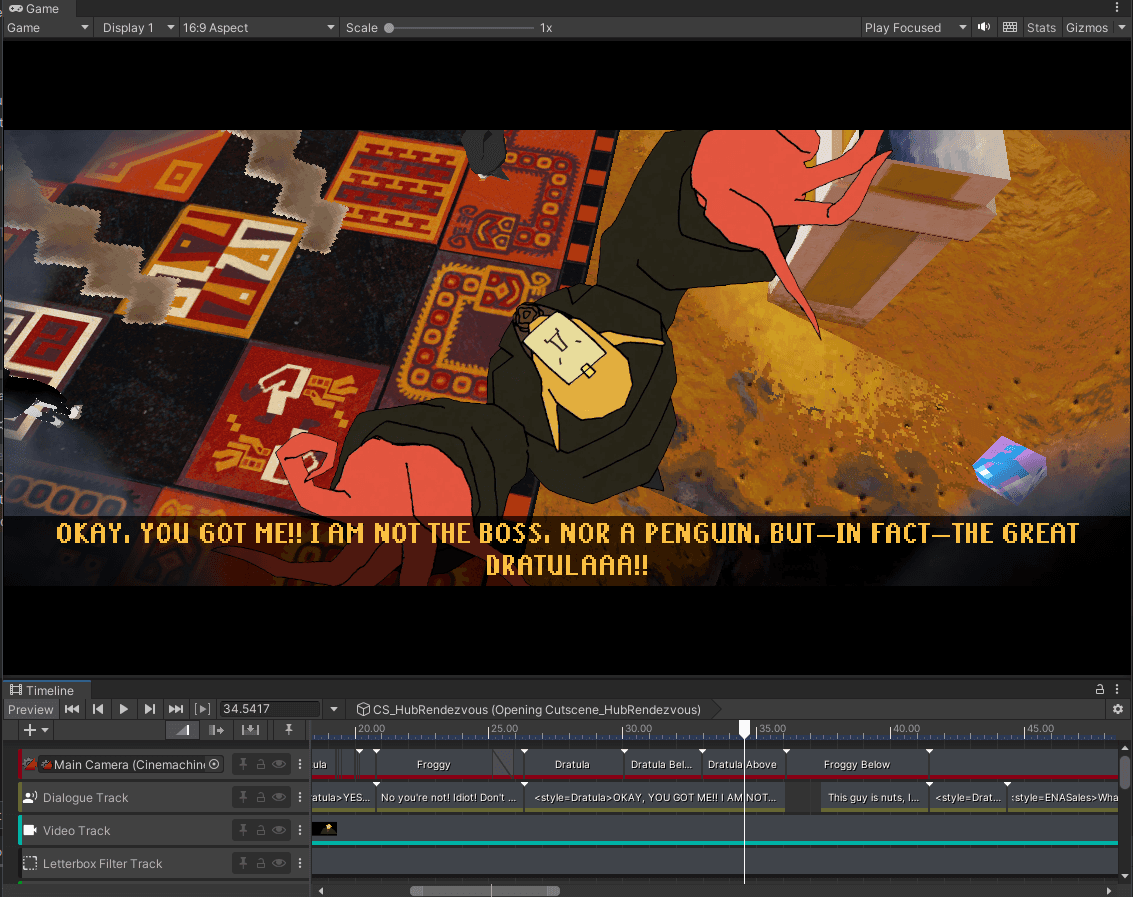This screenshot has width=1133, height=897.
Task: Lock the Timeline window
Action: point(1100,690)
